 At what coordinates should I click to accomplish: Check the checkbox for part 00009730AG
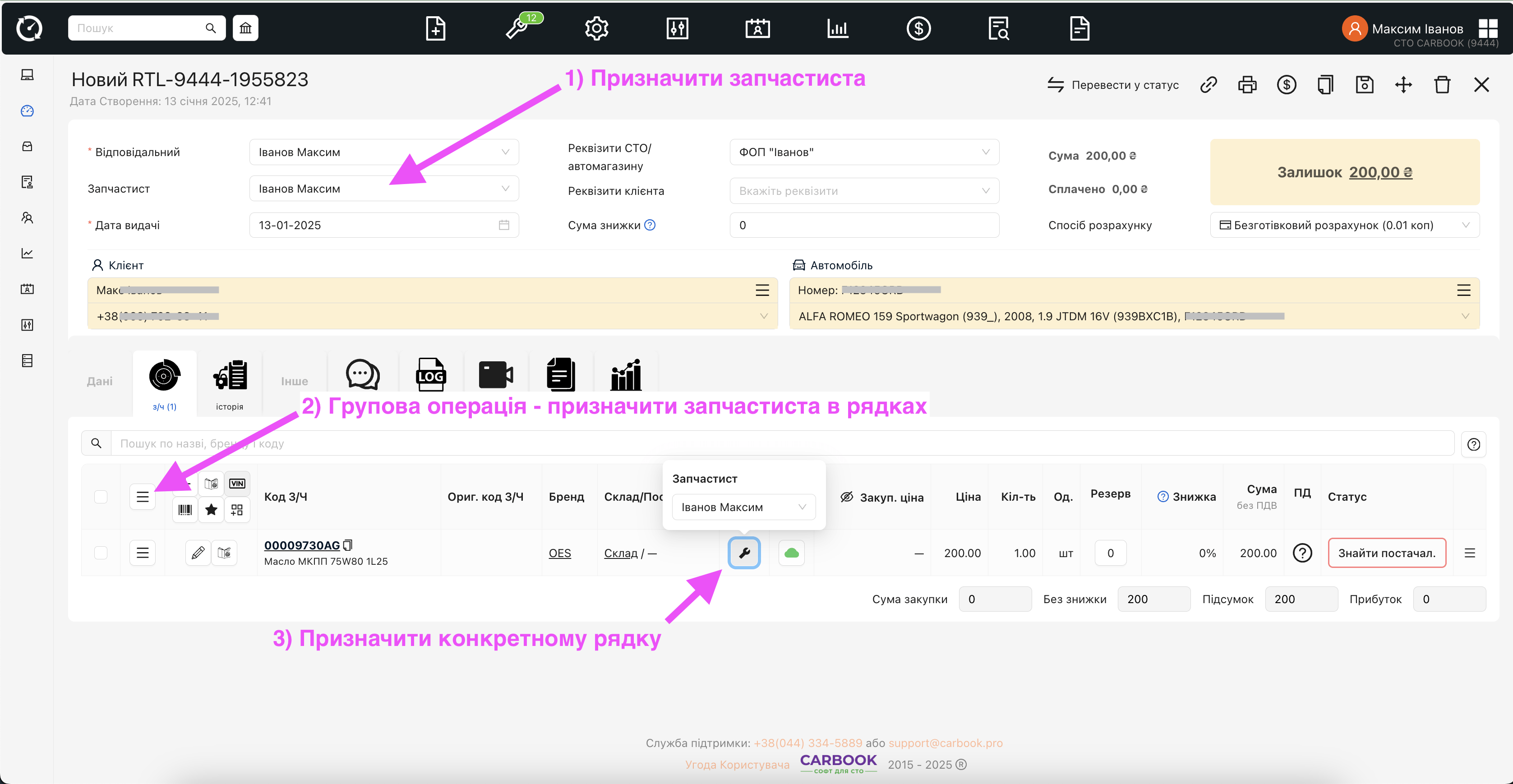(101, 553)
